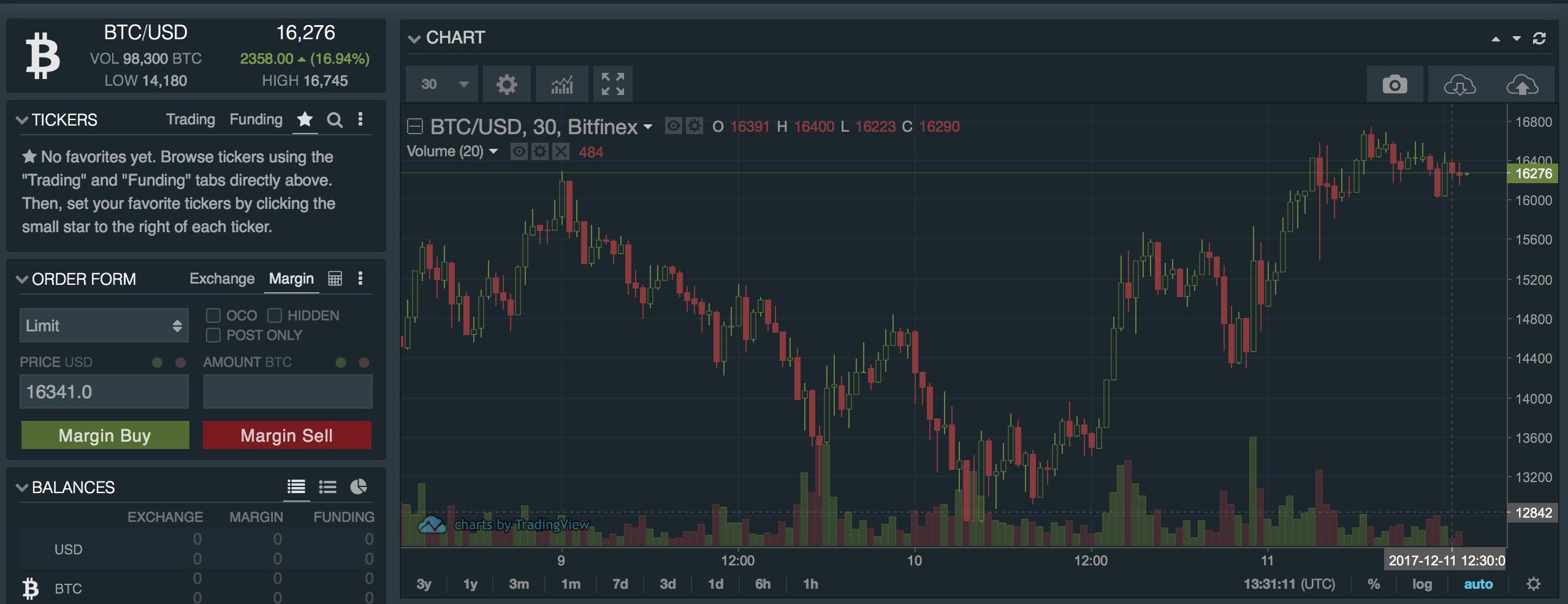Collapse the BALANCES panel chevron
This screenshot has height=604, width=1568.
click(22, 488)
